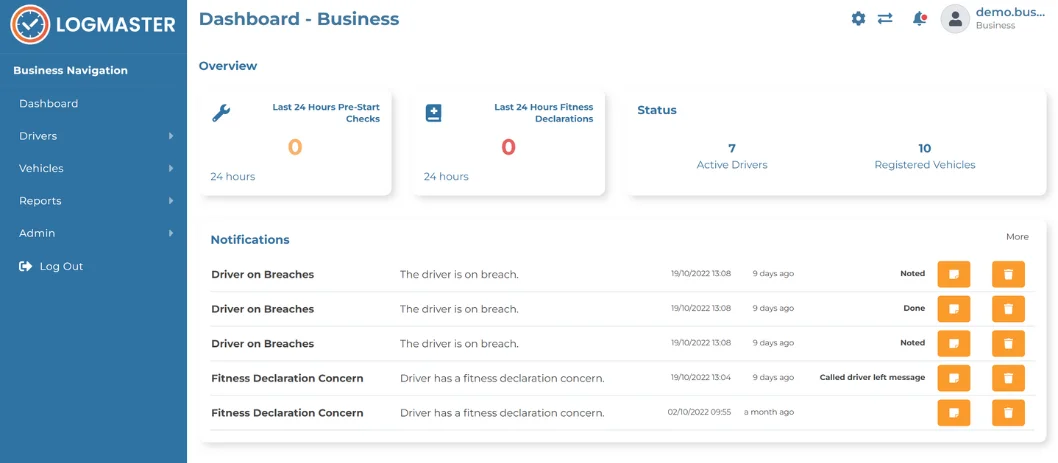Click the Done note text
Viewport: 1058px width, 463px height.
point(914,308)
